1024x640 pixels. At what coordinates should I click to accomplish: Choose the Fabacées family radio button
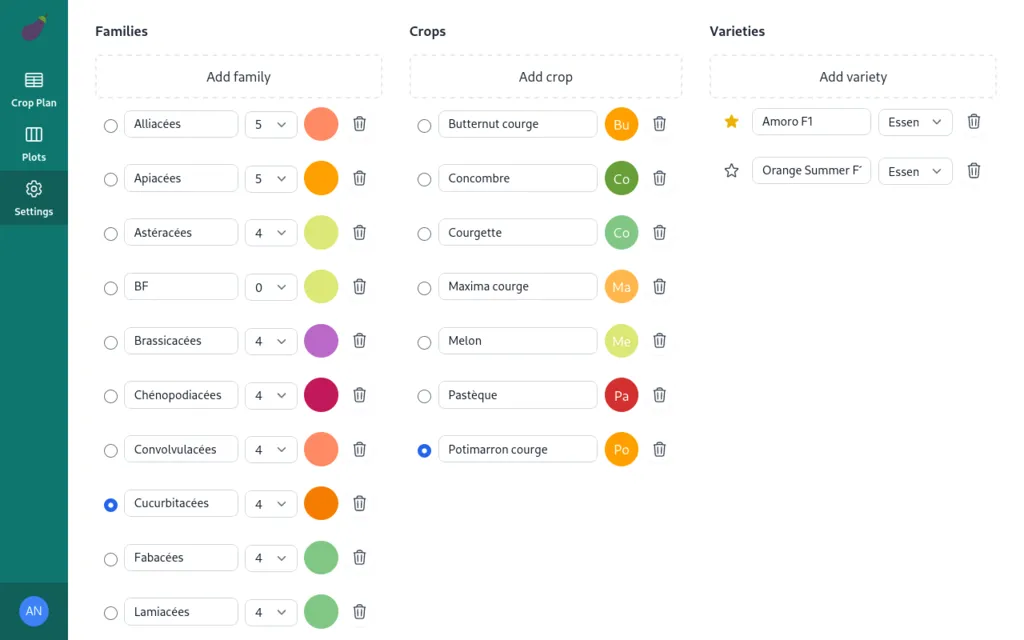[x=111, y=559]
